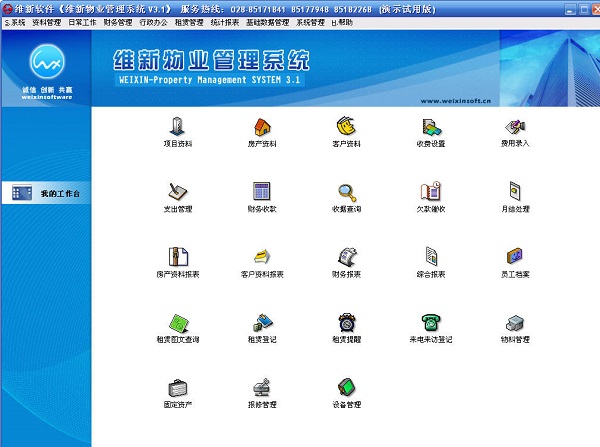Open the H.帮助 menu

point(342,23)
